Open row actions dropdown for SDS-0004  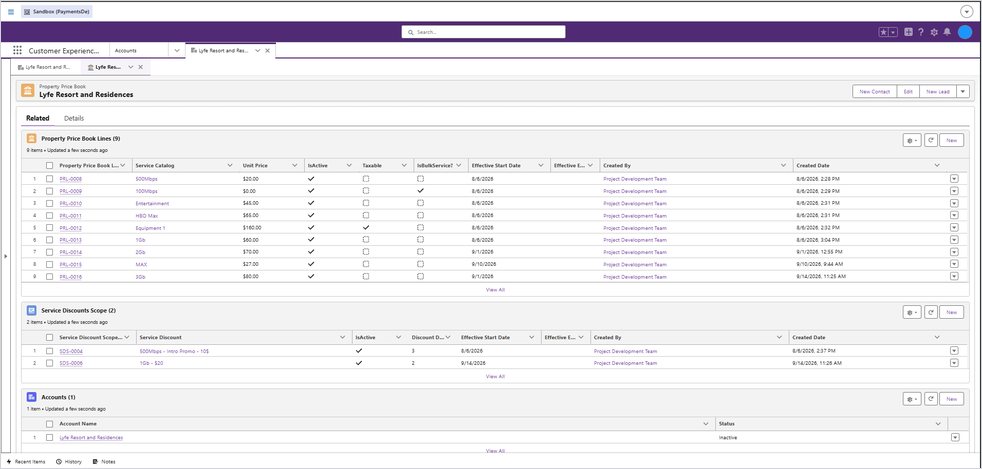pyautogui.click(x=954, y=351)
